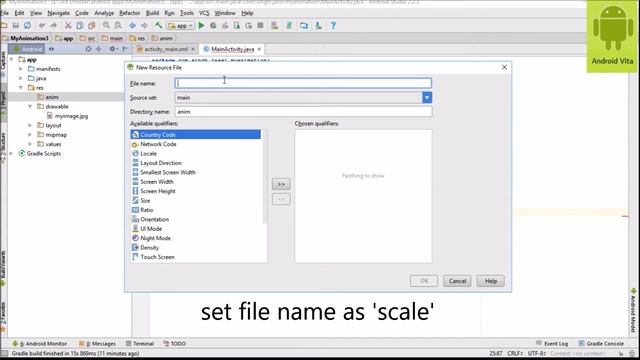Click the Undo toolbar icon
This screenshot has height=360, width=640.
(42, 26)
